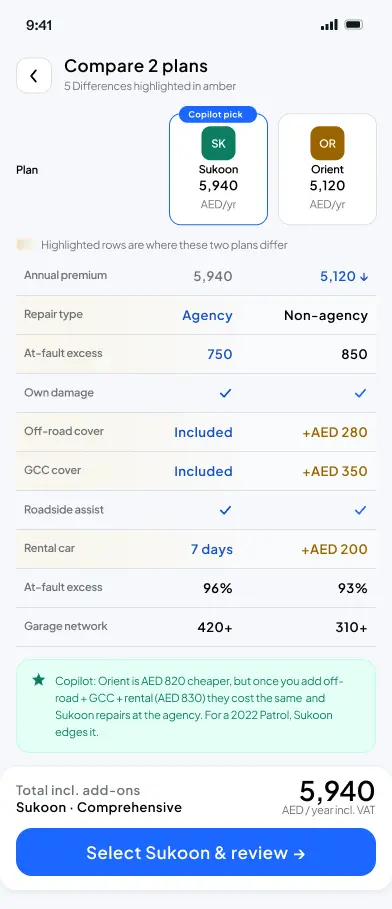
Task: Select the Sukoon plan card
Action: (x=218, y=169)
